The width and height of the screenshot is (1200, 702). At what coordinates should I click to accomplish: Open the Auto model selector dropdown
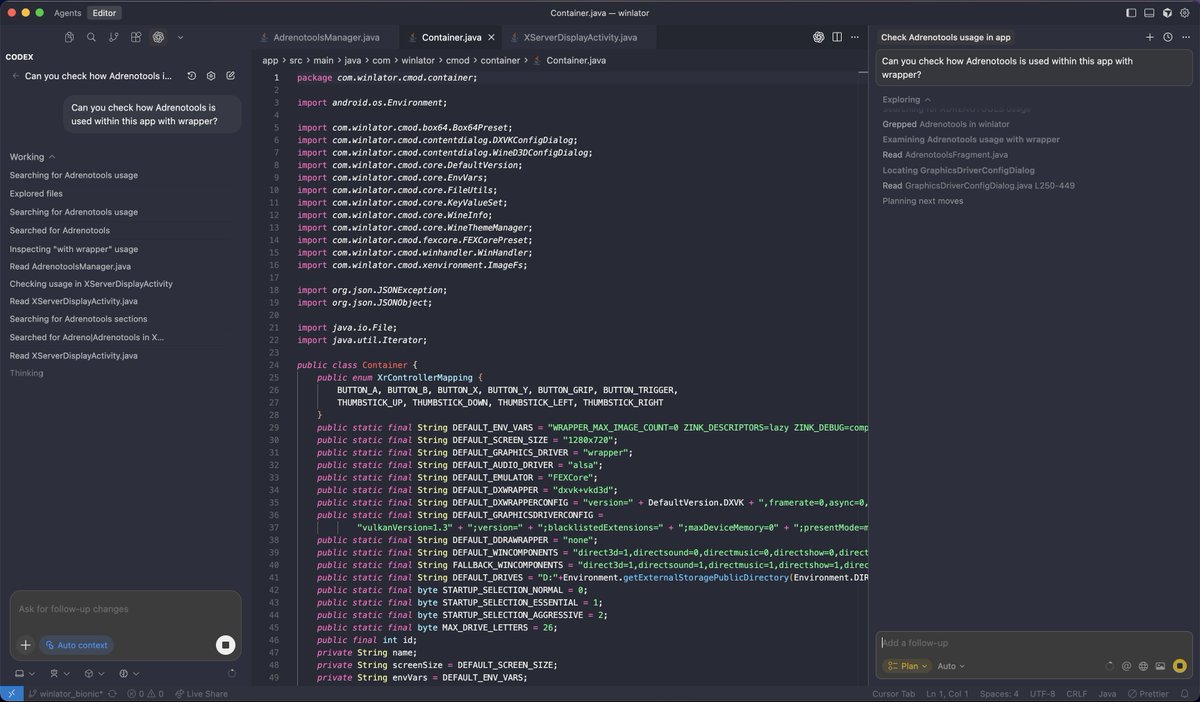[x=948, y=666]
